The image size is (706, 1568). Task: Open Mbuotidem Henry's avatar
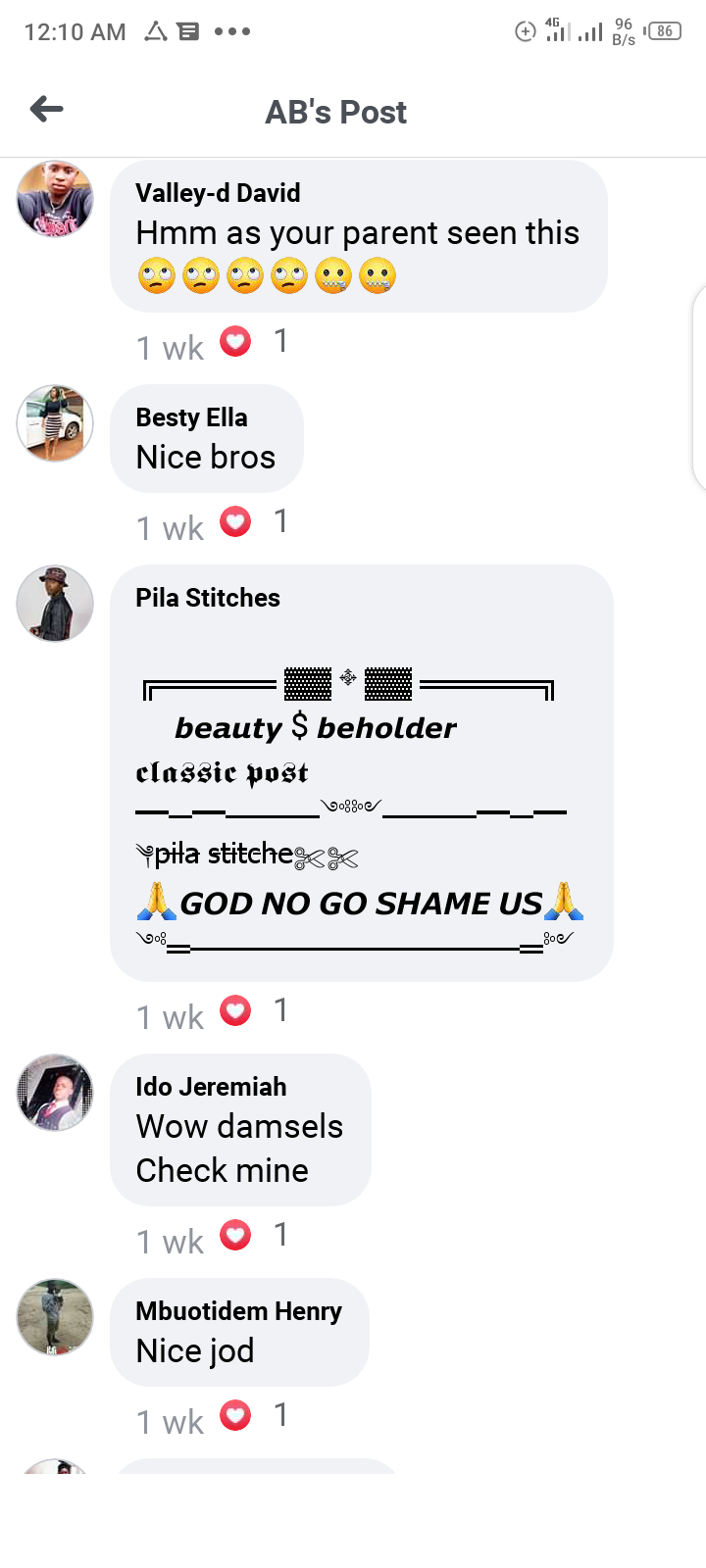[x=55, y=1317]
